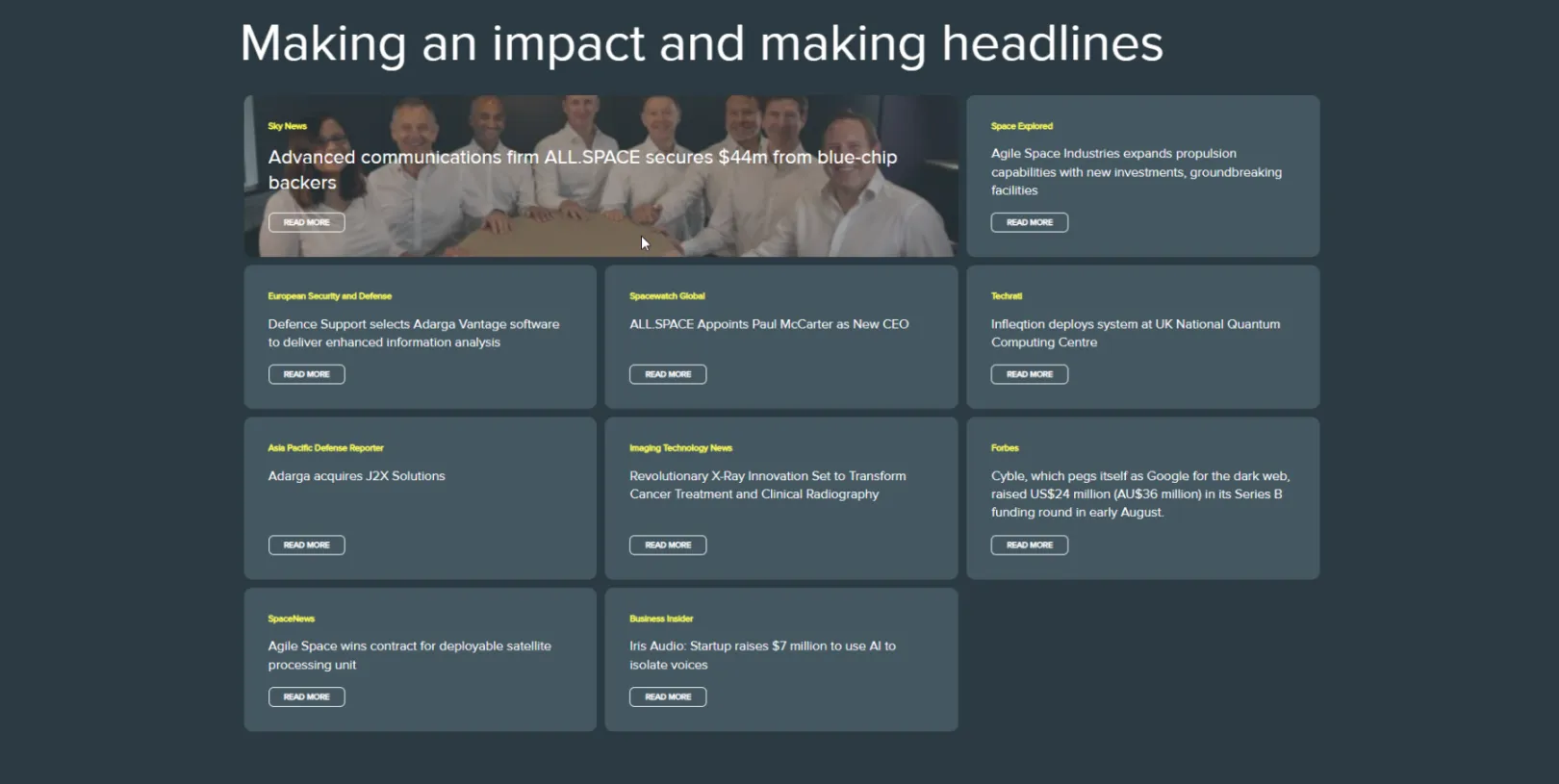
Task: Click the Business Insider source label
Action: point(661,619)
